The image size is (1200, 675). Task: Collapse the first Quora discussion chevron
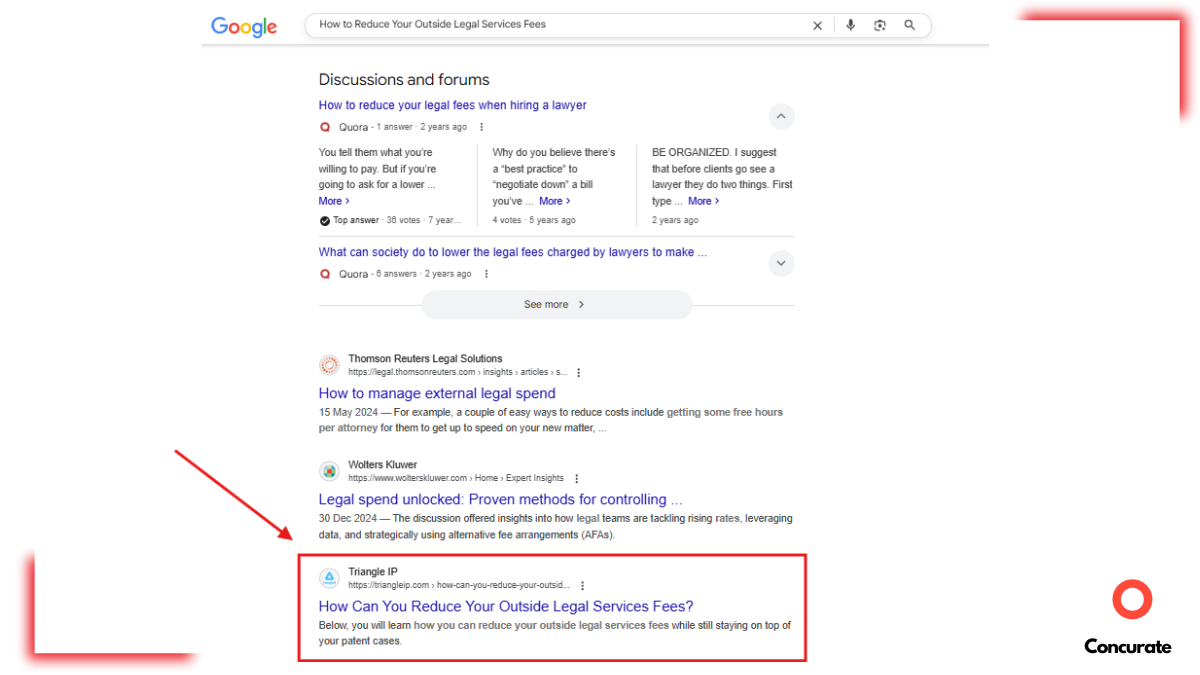[781, 117]
